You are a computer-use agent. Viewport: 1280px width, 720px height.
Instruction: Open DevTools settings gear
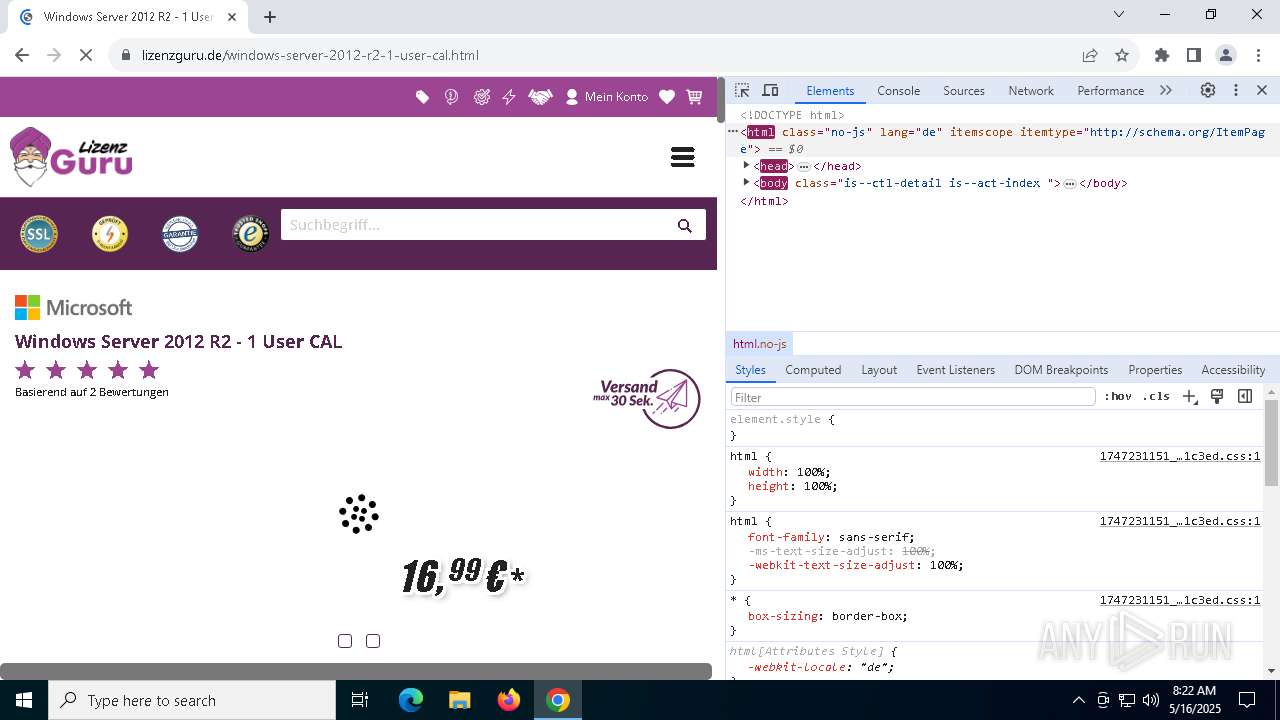tap(1208, 90)
